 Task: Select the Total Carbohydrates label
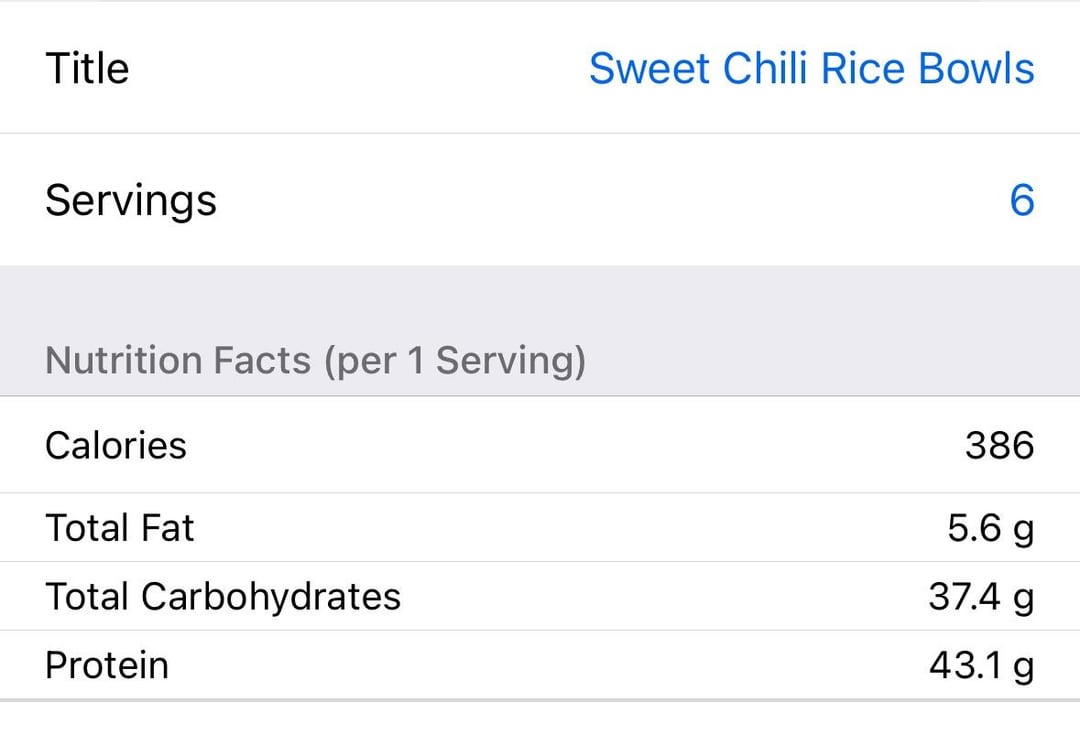click(x=223, y=597)
